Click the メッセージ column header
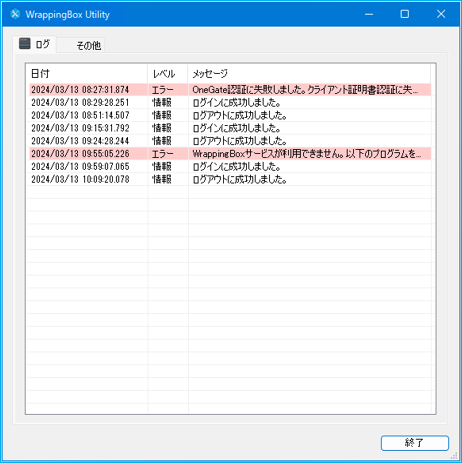This screenshot has width=462, height=463. (309, 73)
